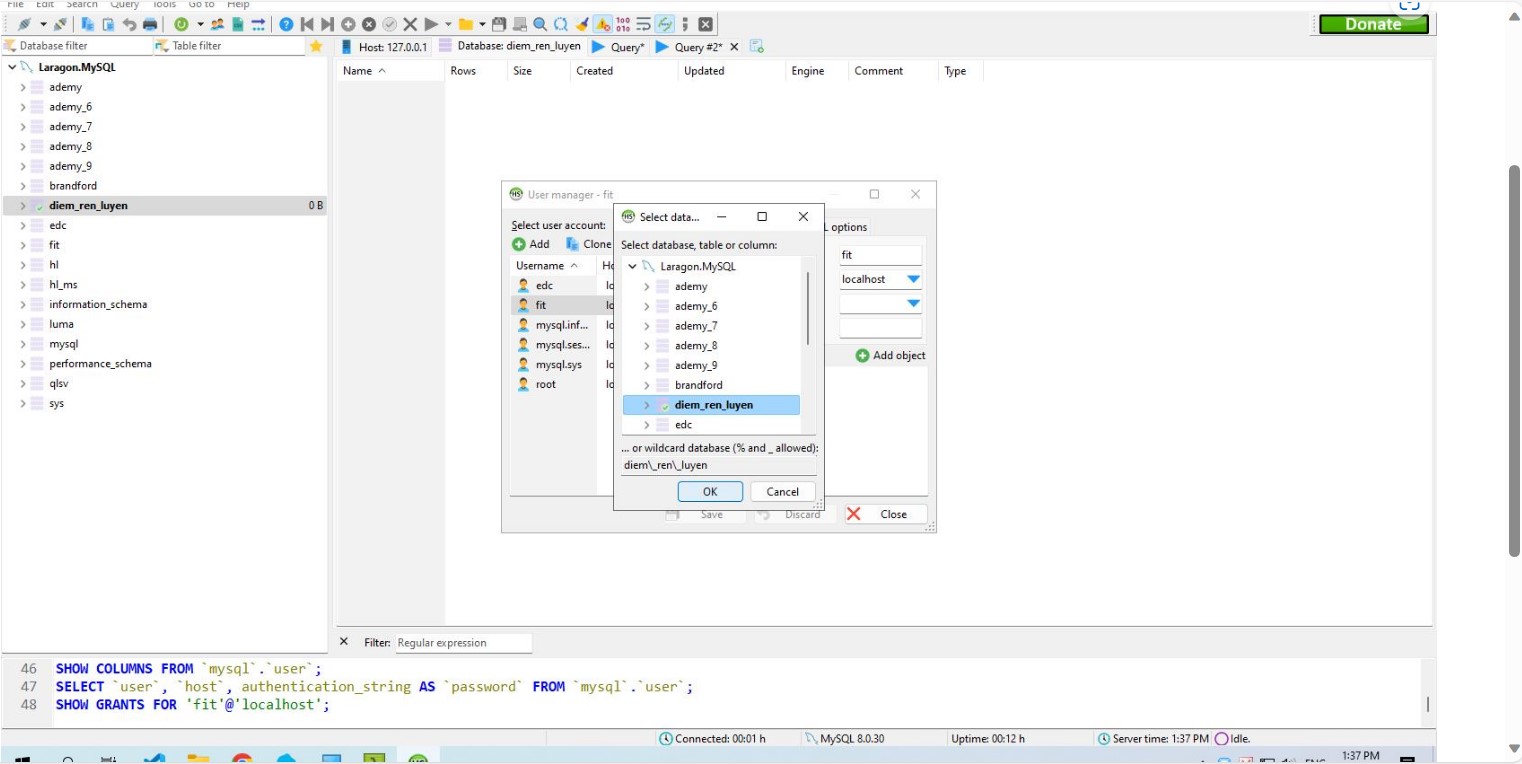Click the Print icon in the toolbar
The height and width of the screenshot is (764, 1522).
click(x=150, y=24)
